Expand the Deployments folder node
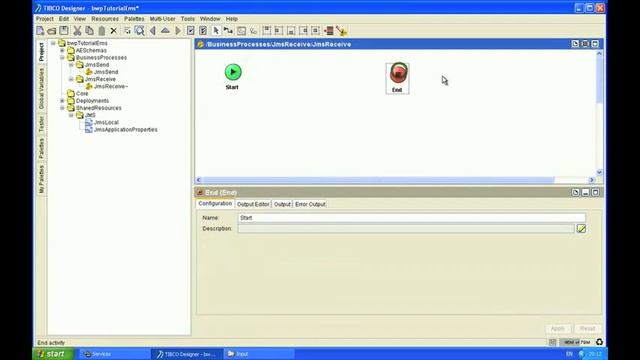 pyautogui.click(x=62, y=101)
